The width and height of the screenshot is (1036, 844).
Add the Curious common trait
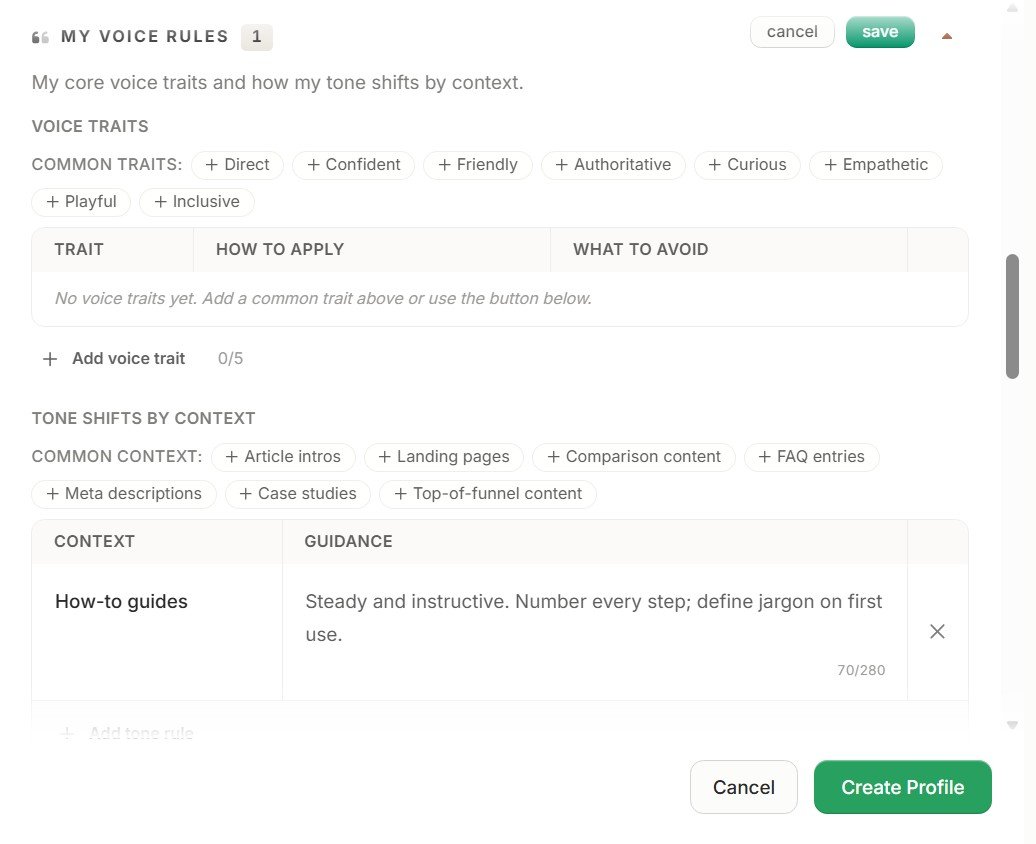[747, 165]
